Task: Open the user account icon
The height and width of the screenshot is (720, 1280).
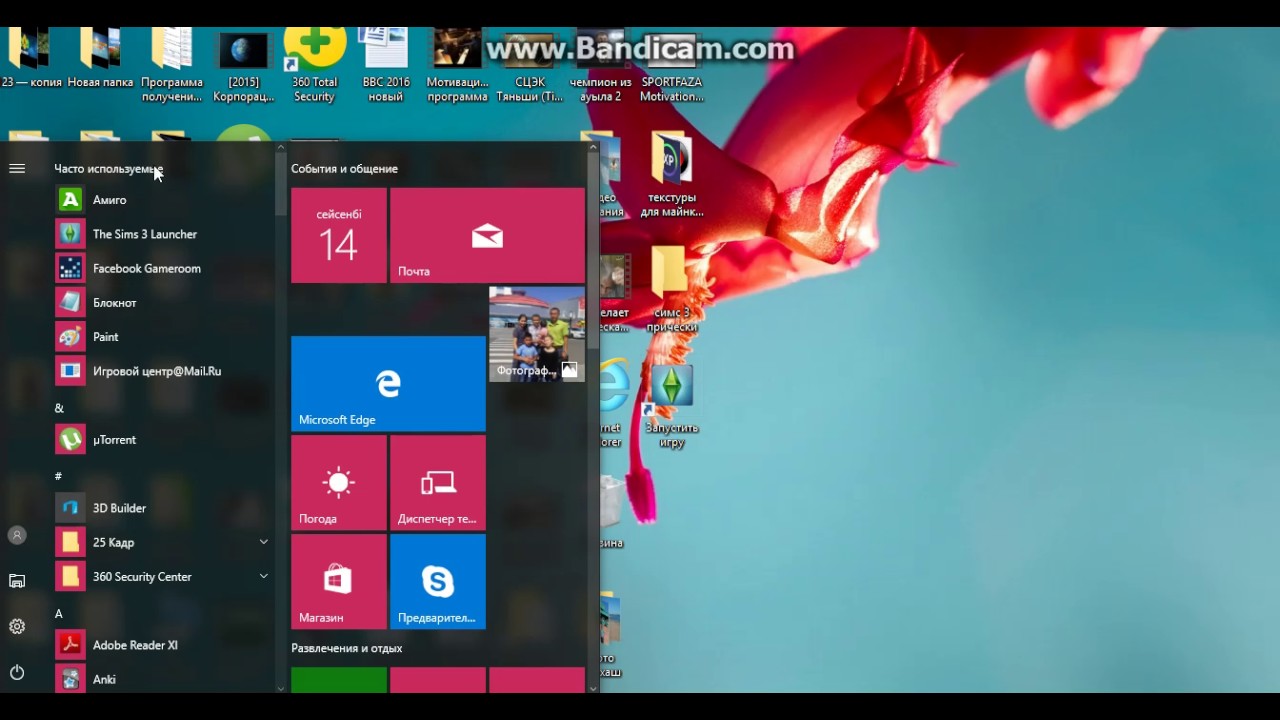Action: [17, 535]
